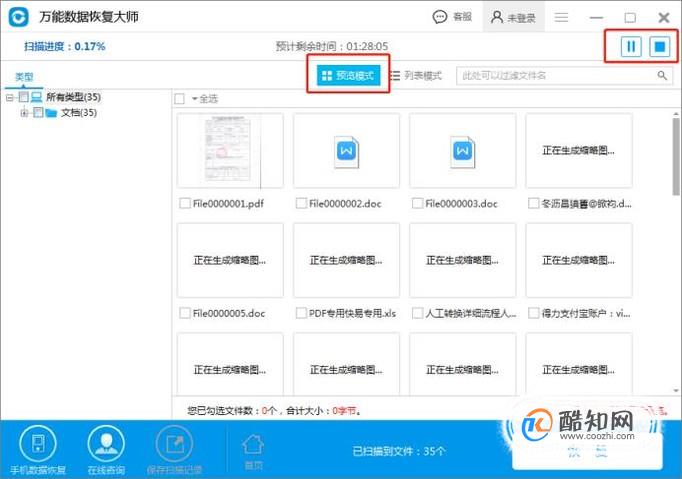Click File0000002.doc file name
This screenshot has height=479, width=682.
click(345, 203)
